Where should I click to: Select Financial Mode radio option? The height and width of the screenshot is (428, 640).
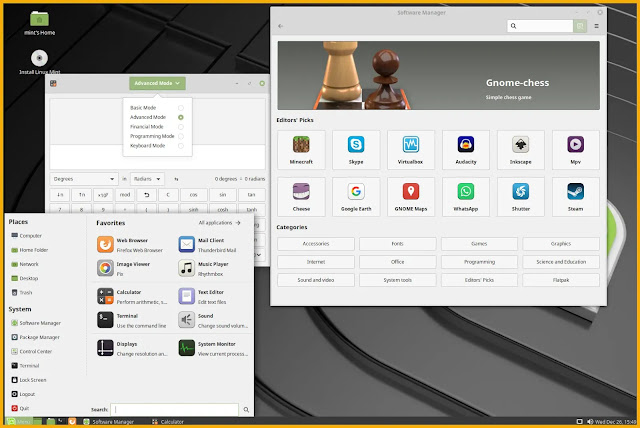pyautogui.click(x=180, y=127)
